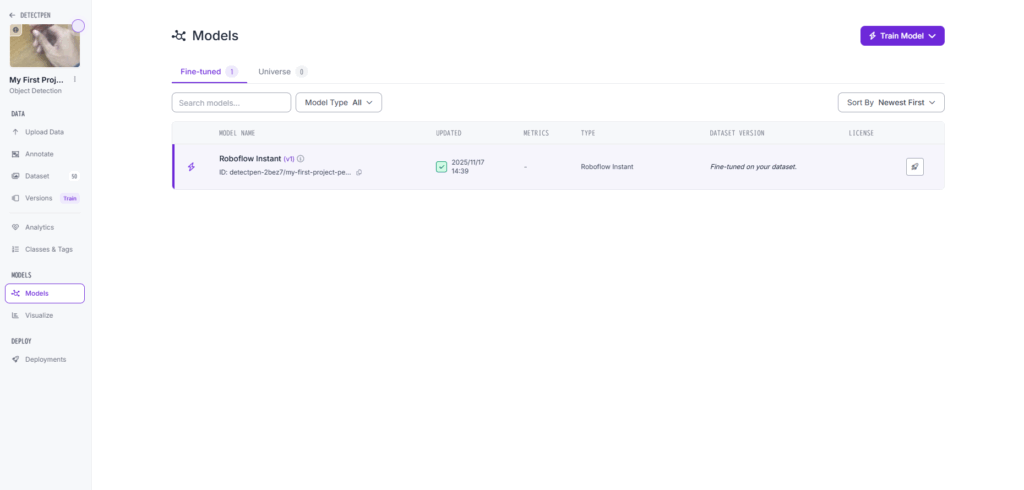1024x490 pixels.
Task: Click the Upload Data arrow icon
Action: pos(15,132)
